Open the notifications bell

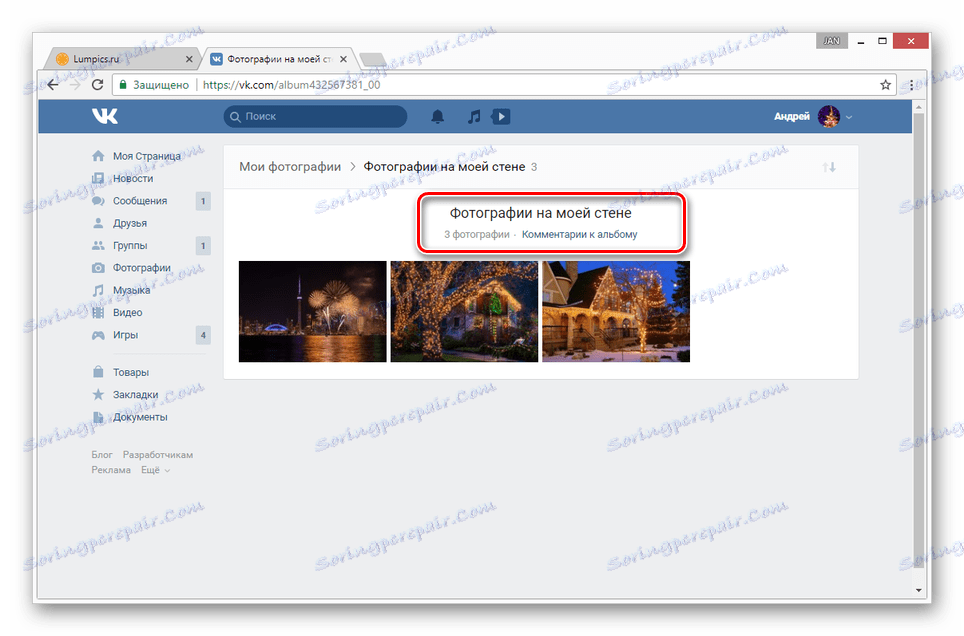[439, 116]
